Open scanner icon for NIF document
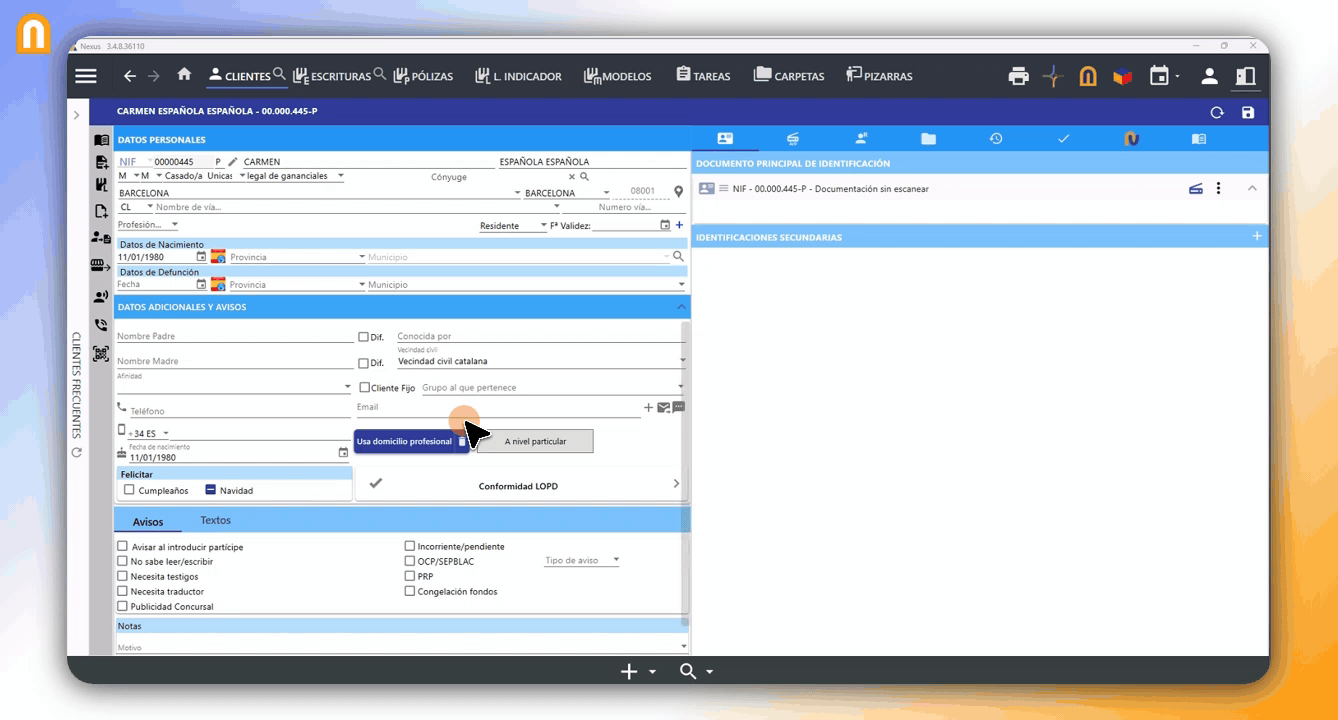1338x720 pixels. 1195,188
